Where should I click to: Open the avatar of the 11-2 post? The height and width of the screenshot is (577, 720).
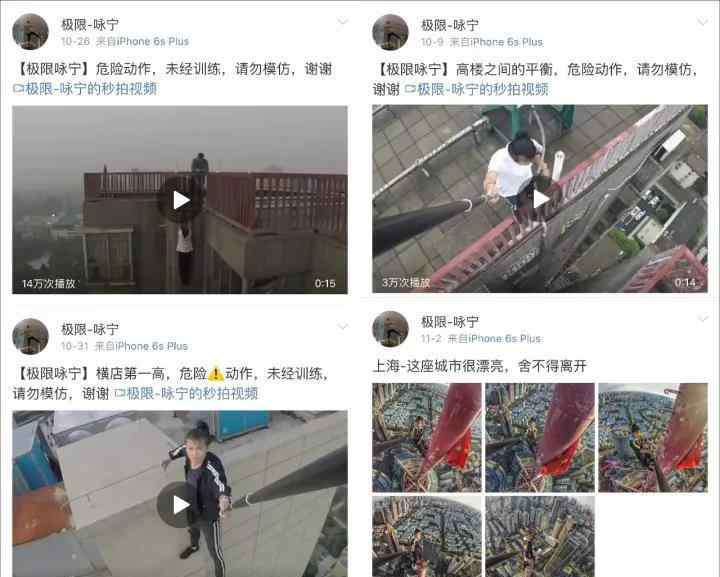point(390,329)
